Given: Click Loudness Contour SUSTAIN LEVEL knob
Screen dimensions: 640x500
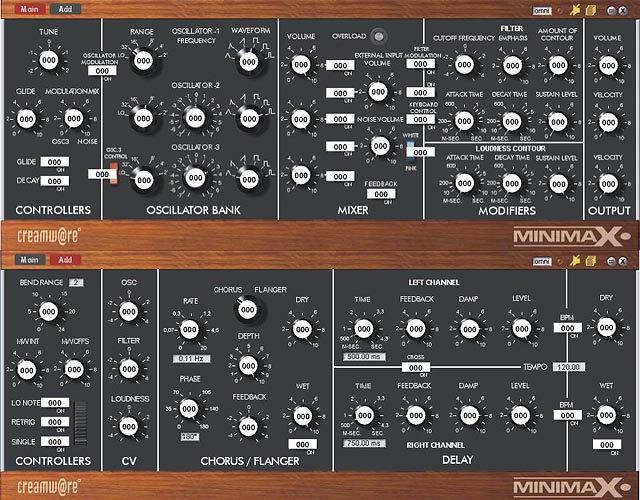Looking at the screenshot, I should coord(558,184).
